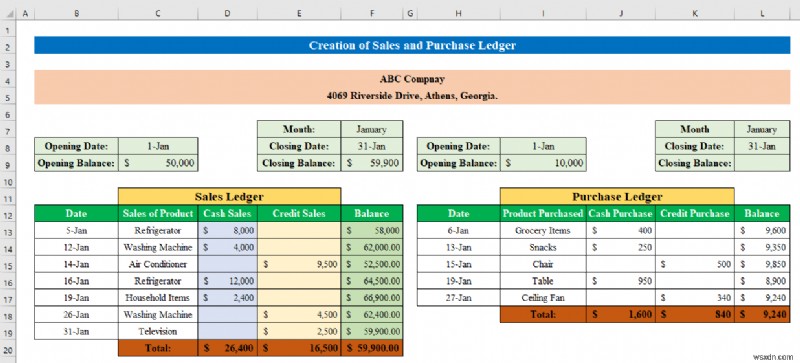This screenshot has width=800, height=363.
Task: Click the 8,900 purchase balance cell
Action: [x=762, y=281]
